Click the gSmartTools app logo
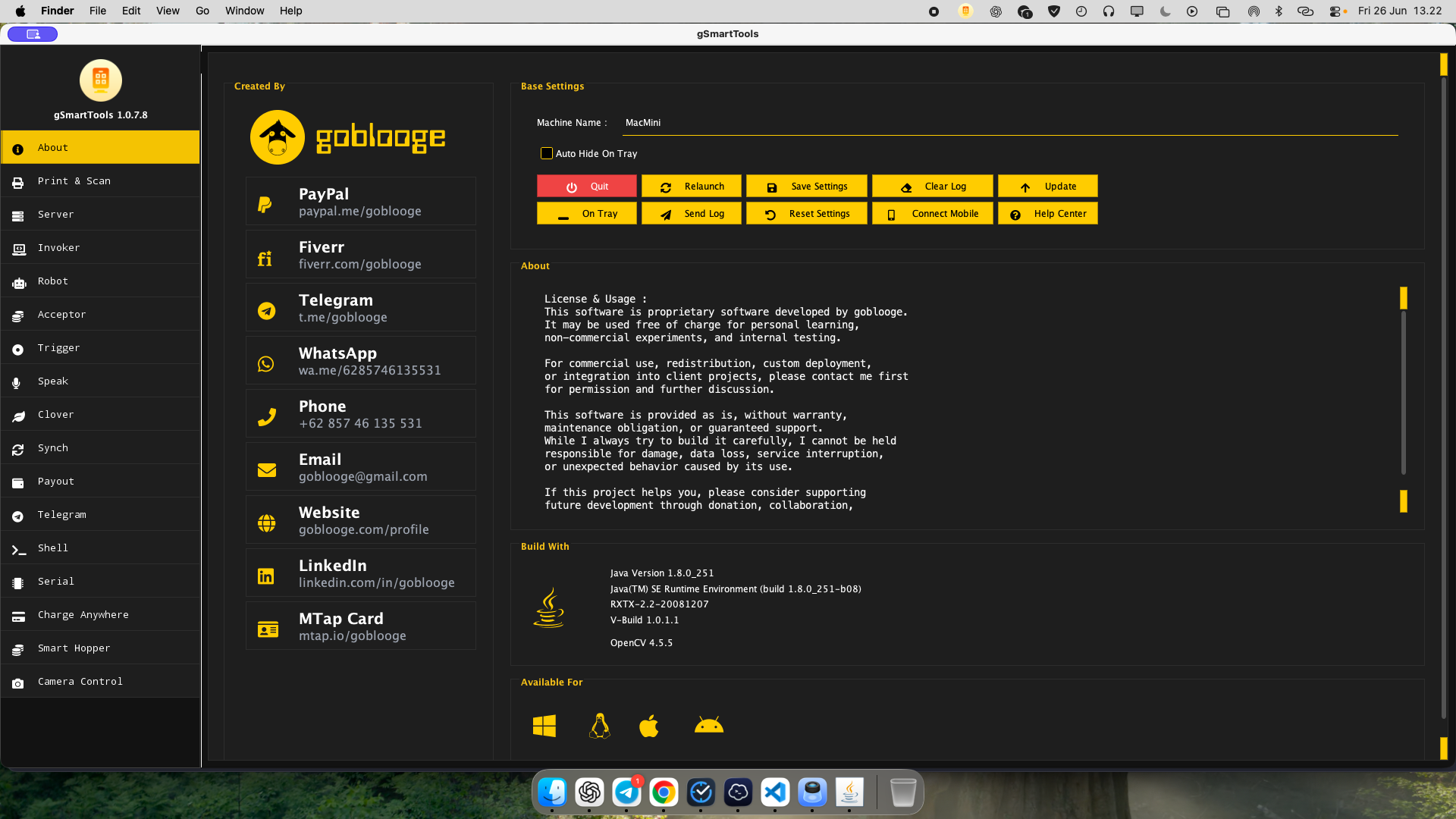The height and width of the screenshot is (819, 1456). (101, 80)
